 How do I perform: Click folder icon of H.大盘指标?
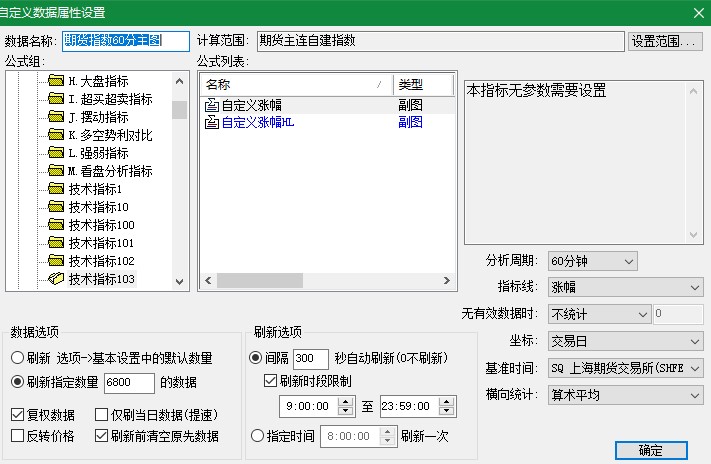point(56,81)
